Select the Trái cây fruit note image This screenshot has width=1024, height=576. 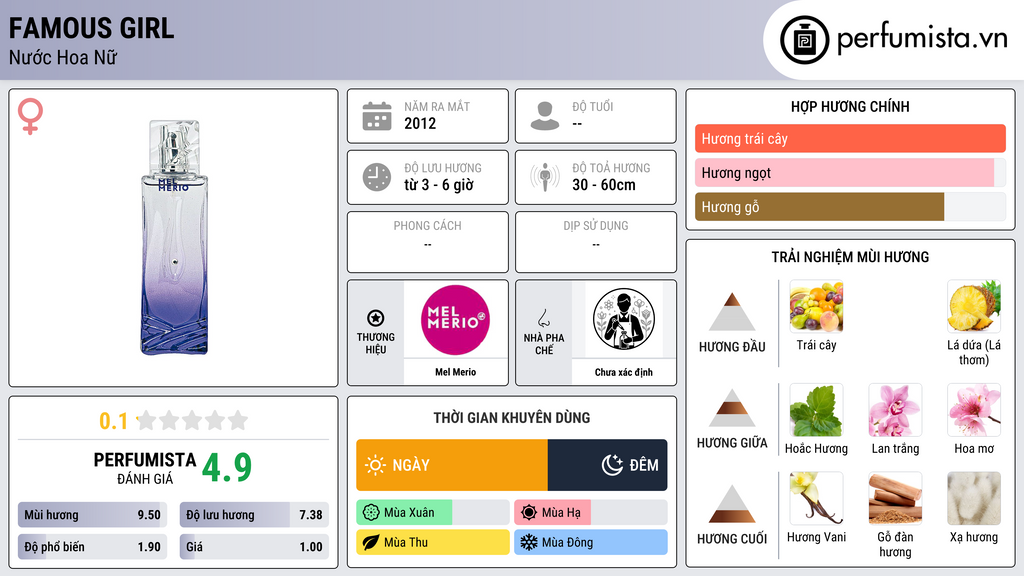[x=816, y=306]
